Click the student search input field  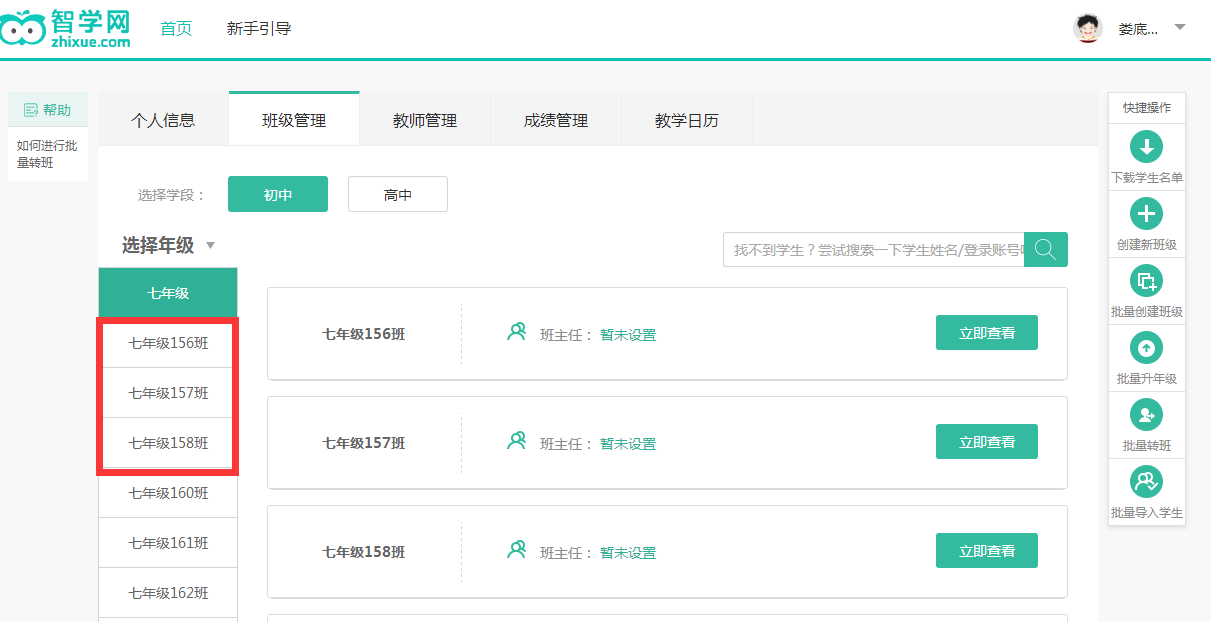(x=875, y=250)
